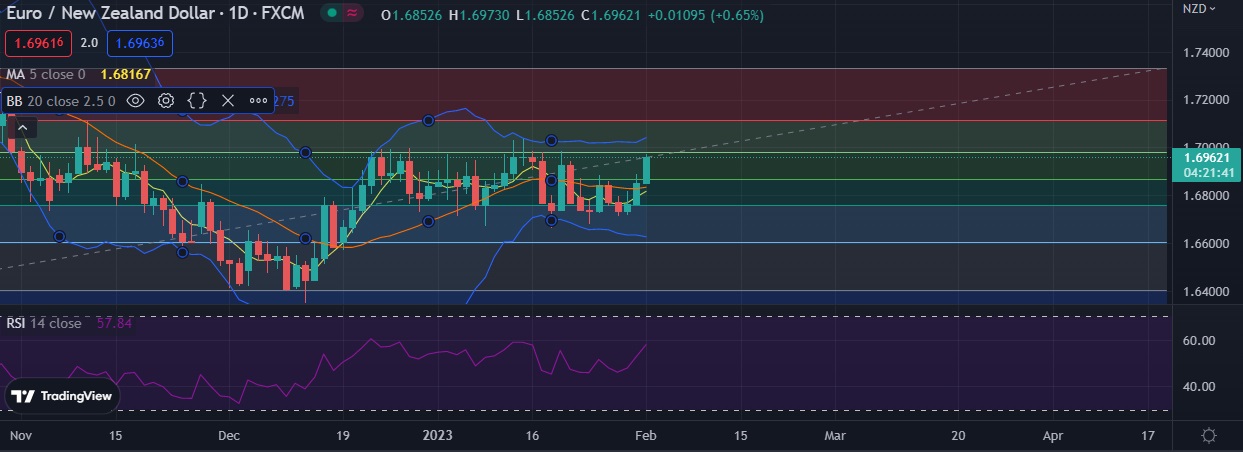Hide the BB indicator with eye icon

(x=136, y=101)
